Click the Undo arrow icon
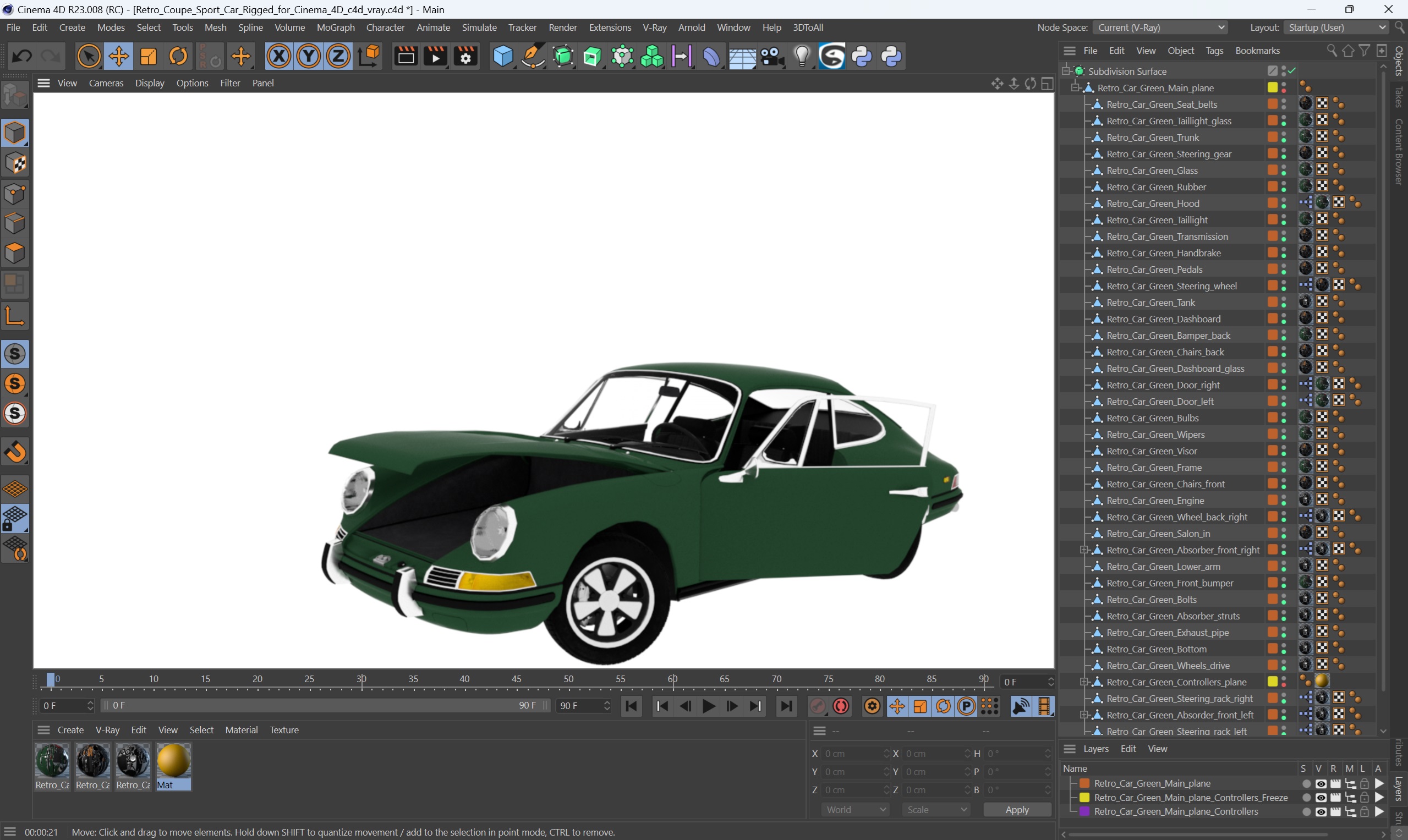This screenshot has width=1408, height=840. click(22, 57)
